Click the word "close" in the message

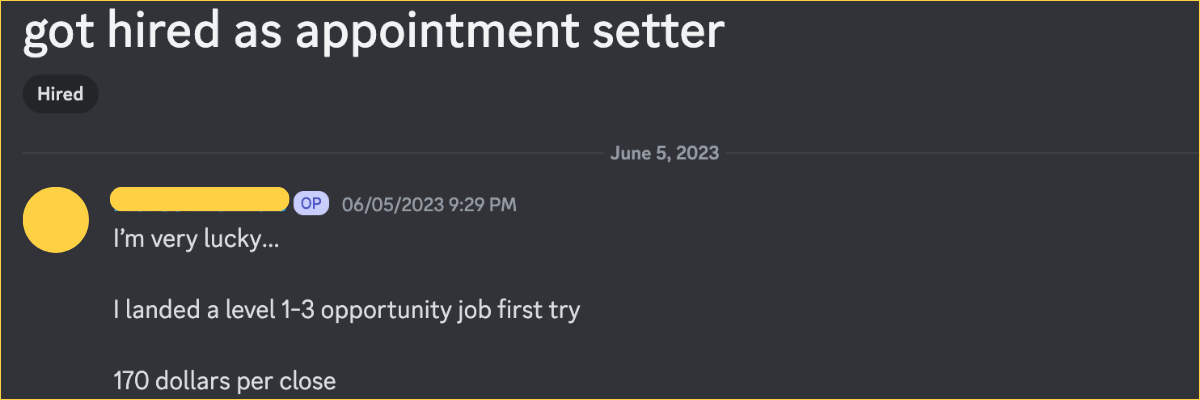pyautogui.click(x=308, y=380)
